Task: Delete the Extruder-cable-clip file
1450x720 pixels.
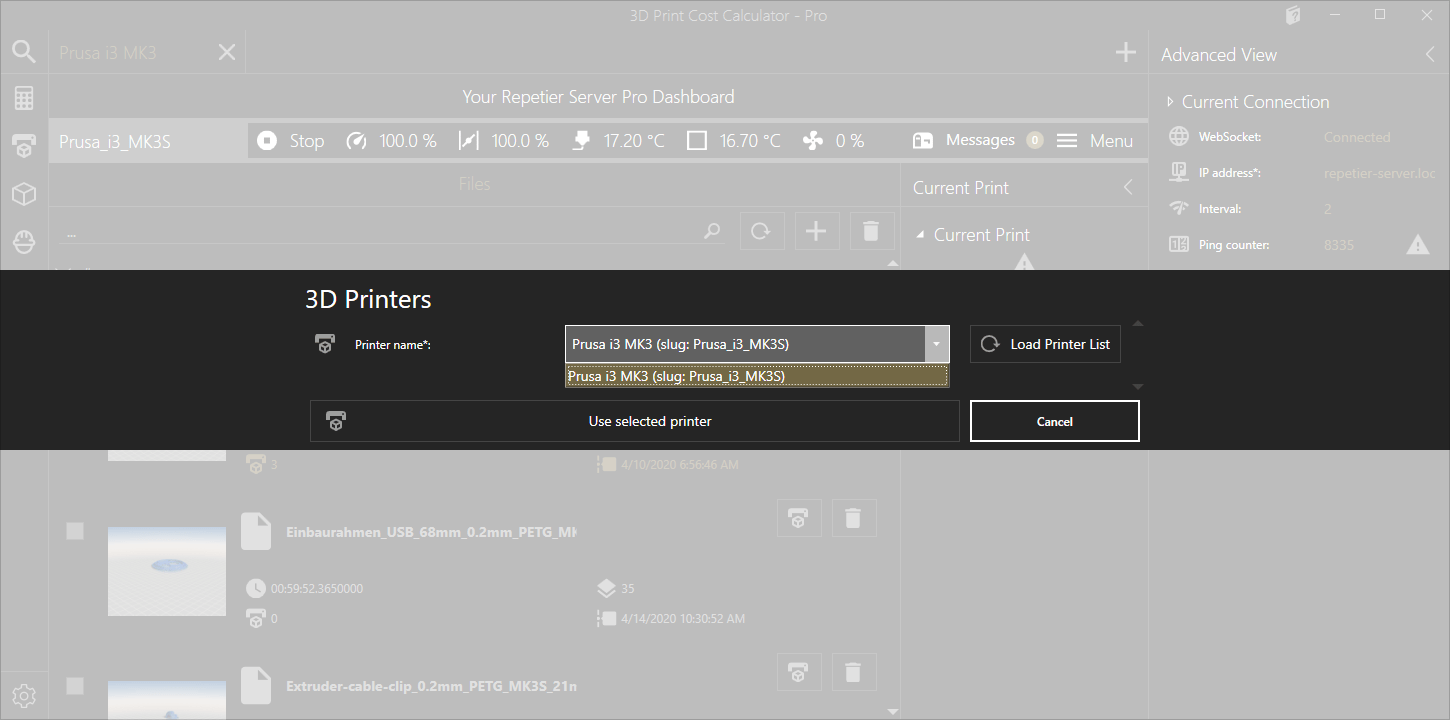Action: point(853,673)
